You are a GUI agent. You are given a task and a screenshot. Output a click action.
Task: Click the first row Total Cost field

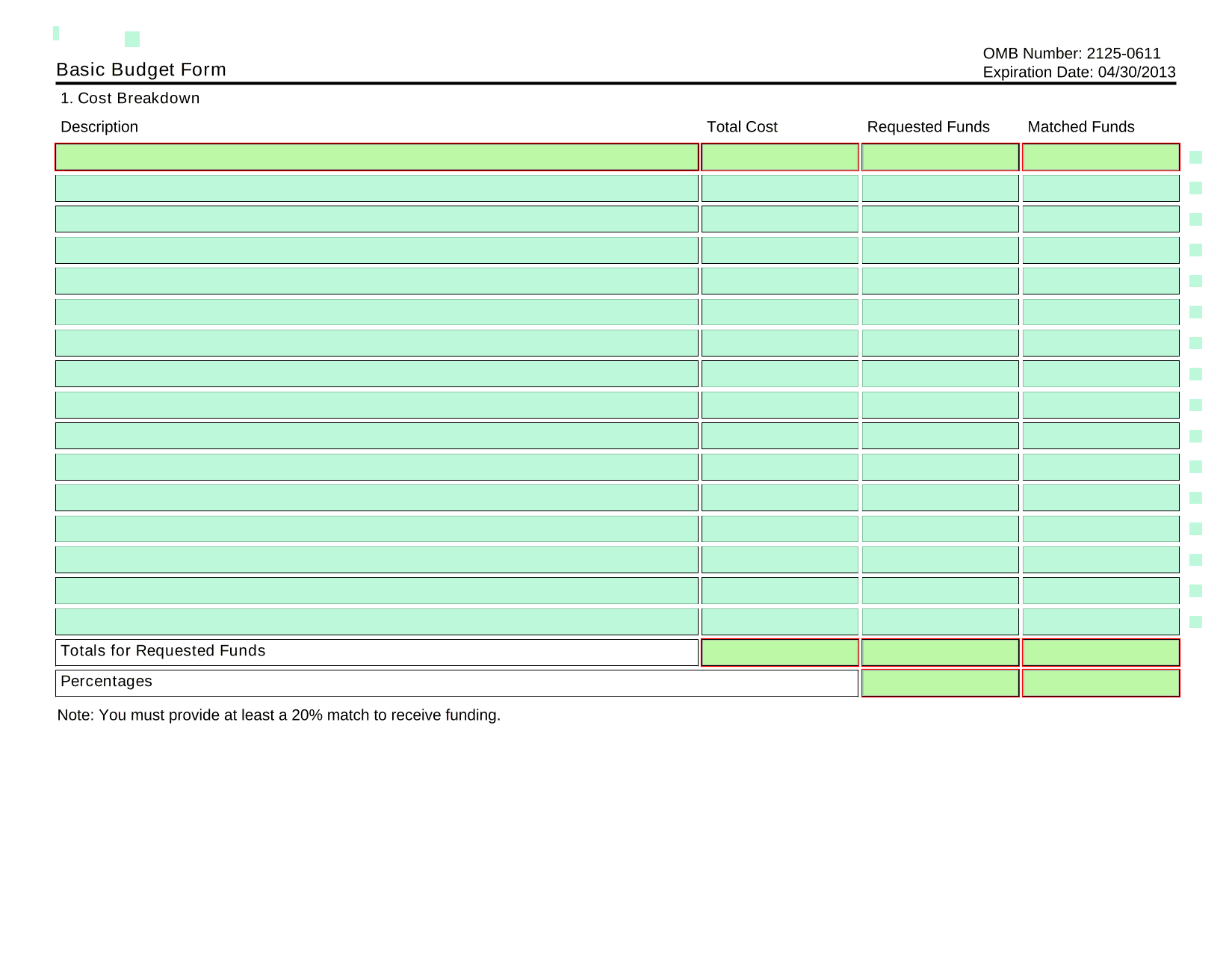pyautogui.click(x=779, y=157)
